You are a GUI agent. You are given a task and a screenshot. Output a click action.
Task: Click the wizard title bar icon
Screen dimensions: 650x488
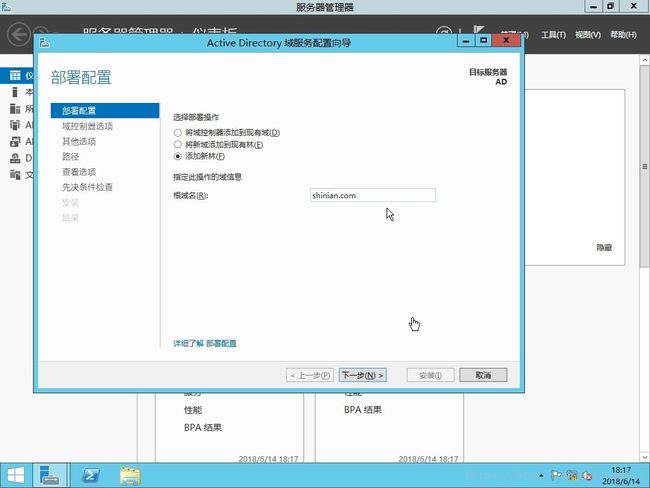click(45, 42)
